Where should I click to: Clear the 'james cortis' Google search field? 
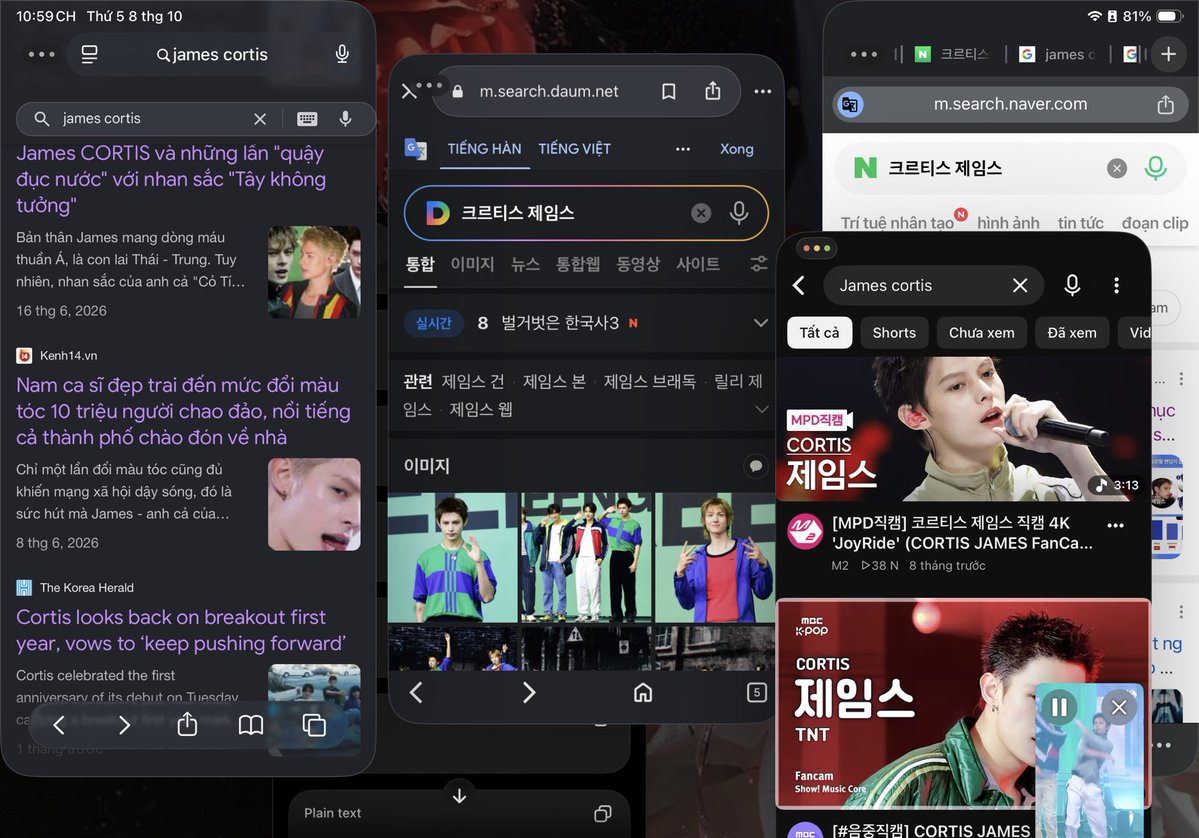point(260,119)
